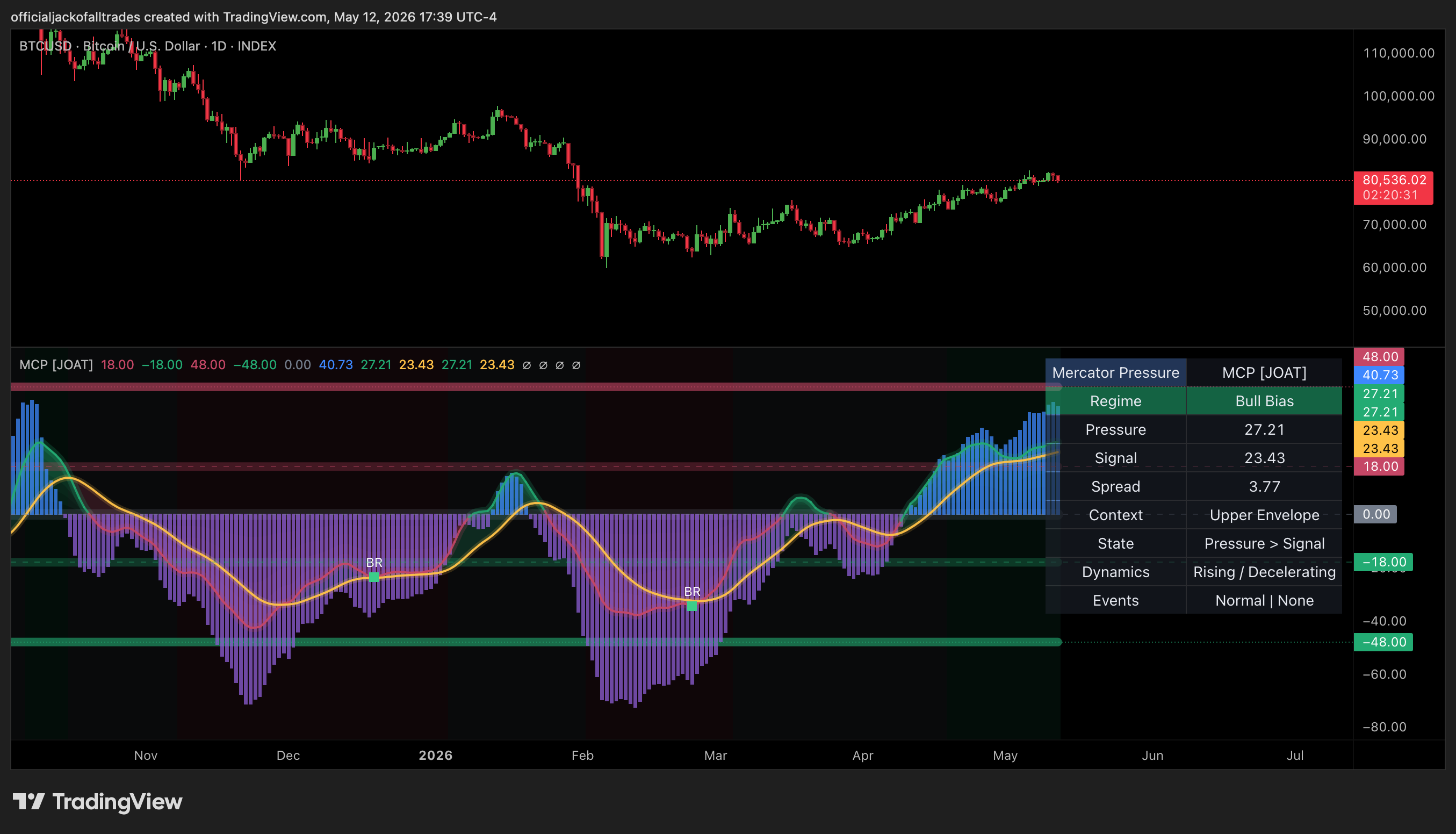The height and width of the screenshot is (834, 1456).
Task: Click the Signal row label in the table
Action: tap(1115, 458)
